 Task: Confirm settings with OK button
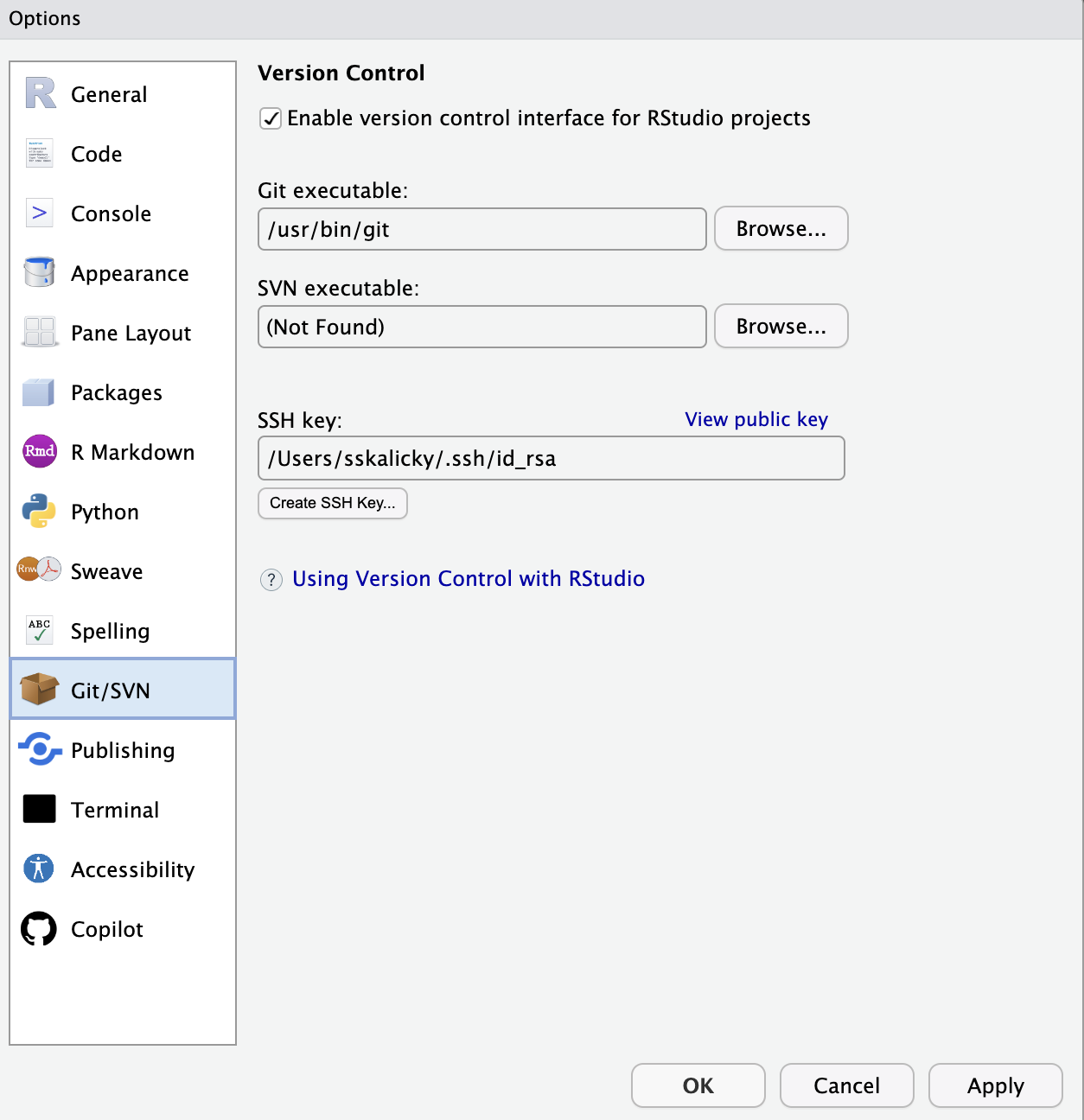(698, 1085)
